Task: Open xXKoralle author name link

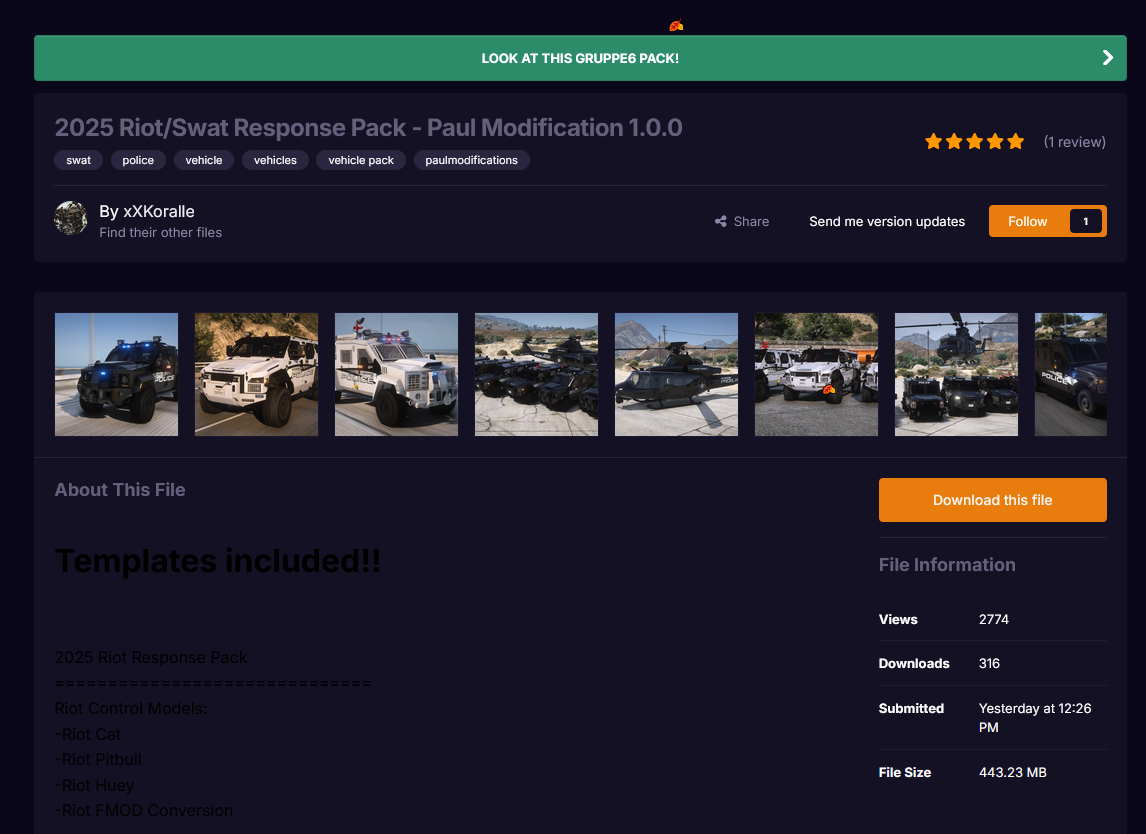Action: click(x=158, y=211)
